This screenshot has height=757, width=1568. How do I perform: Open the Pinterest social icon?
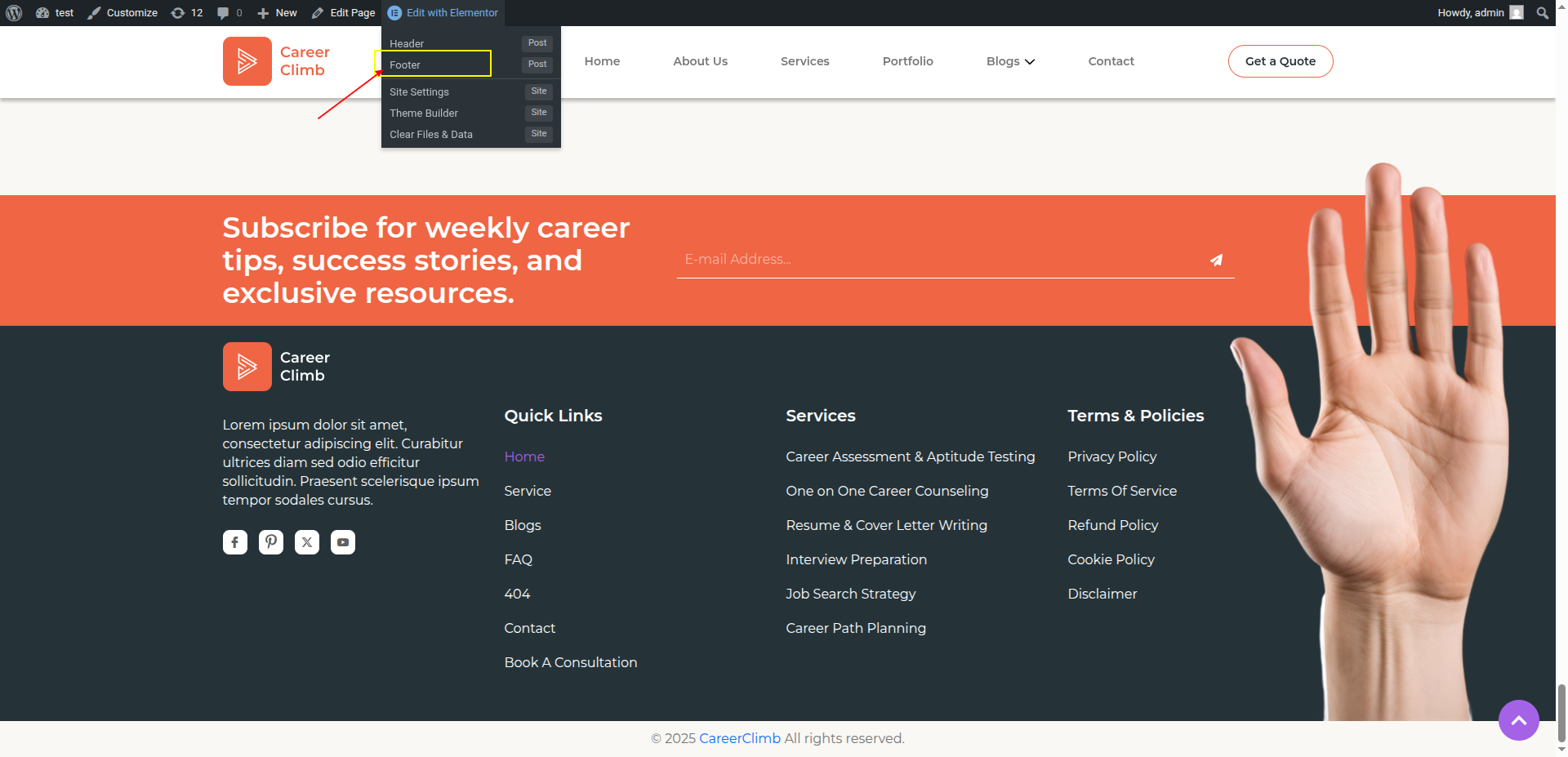[271, 542]
